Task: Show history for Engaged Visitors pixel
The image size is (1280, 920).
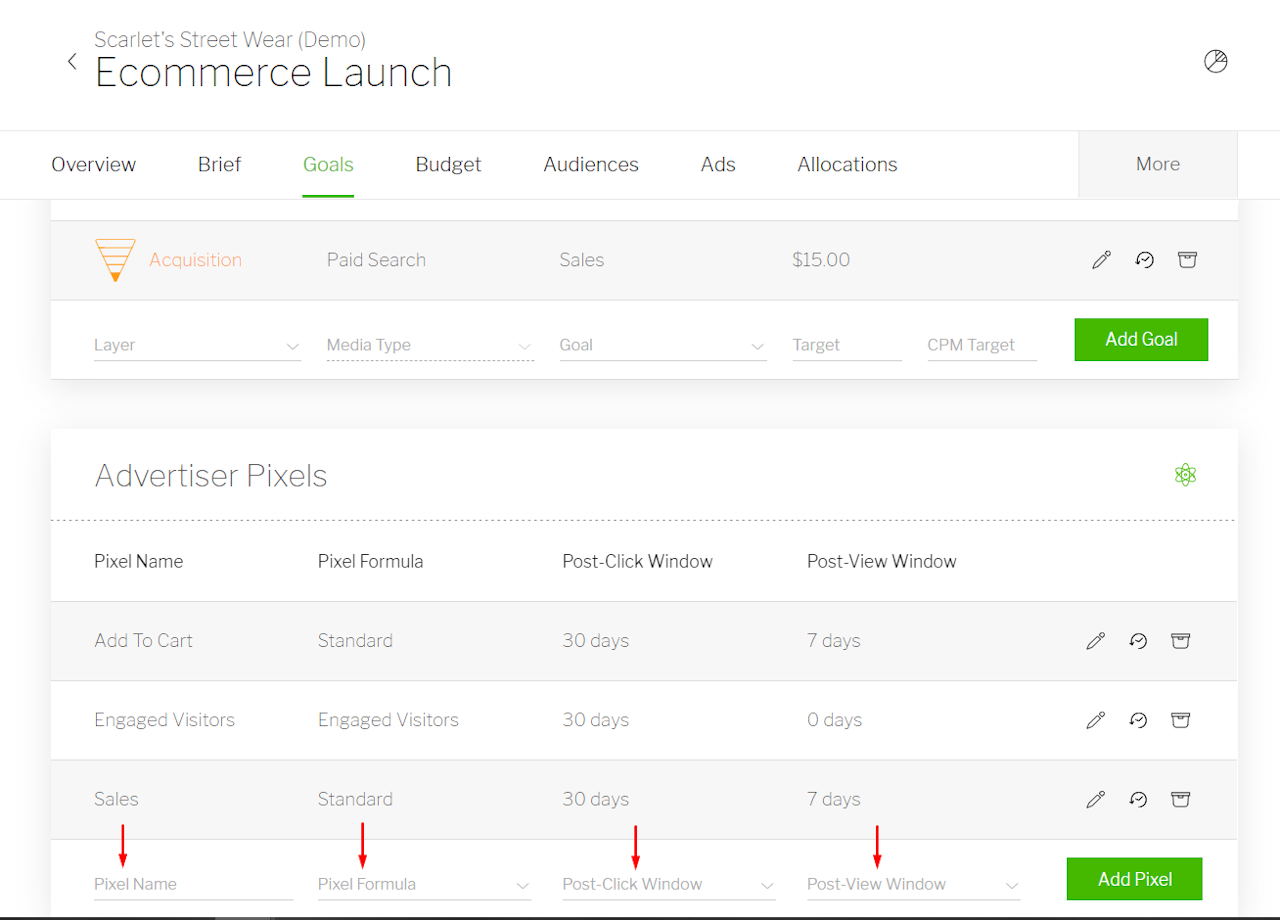Action: 1138,720
